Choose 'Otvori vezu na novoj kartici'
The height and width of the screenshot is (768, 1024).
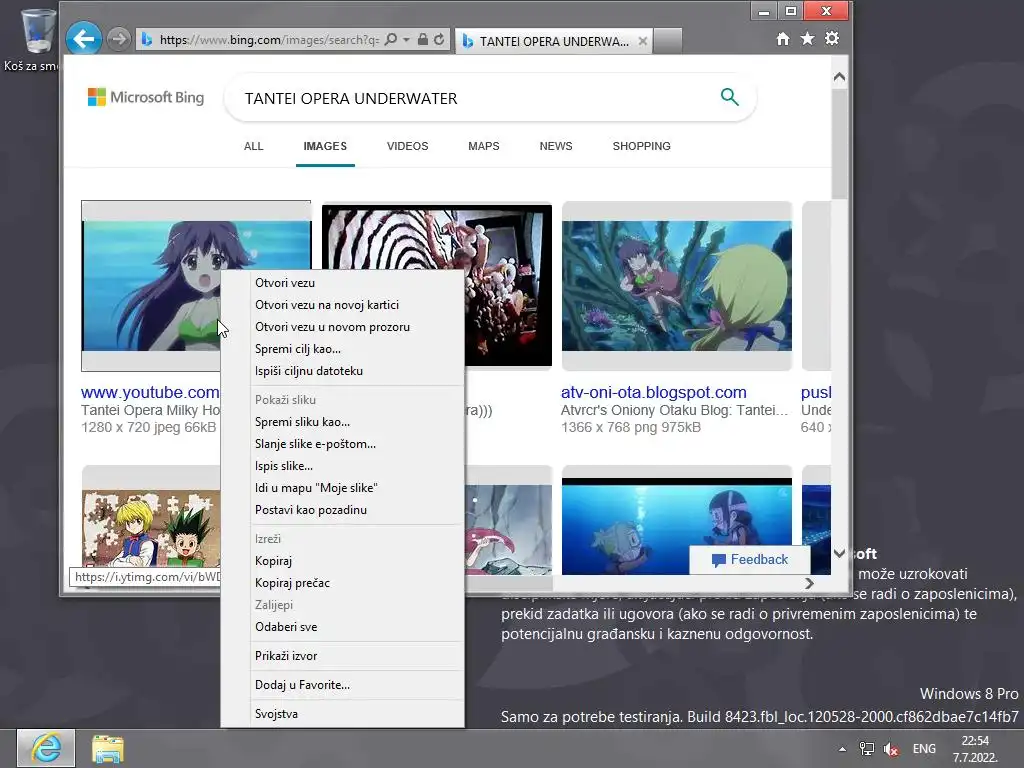tap(342, 305)
